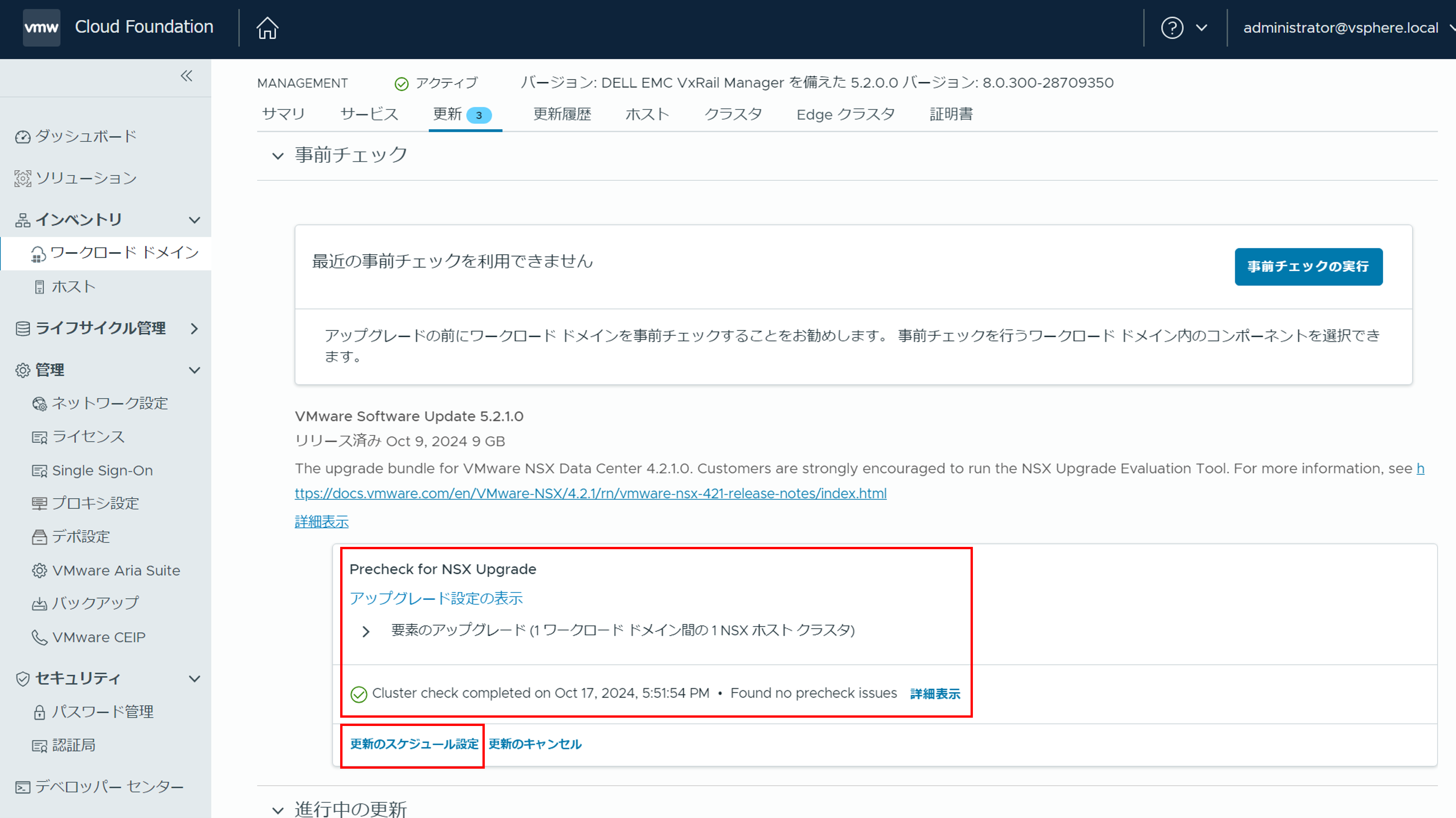Click the Cloud Foundation title text
The width and height of the screenshot is (1456, 818).
point(144,27)
